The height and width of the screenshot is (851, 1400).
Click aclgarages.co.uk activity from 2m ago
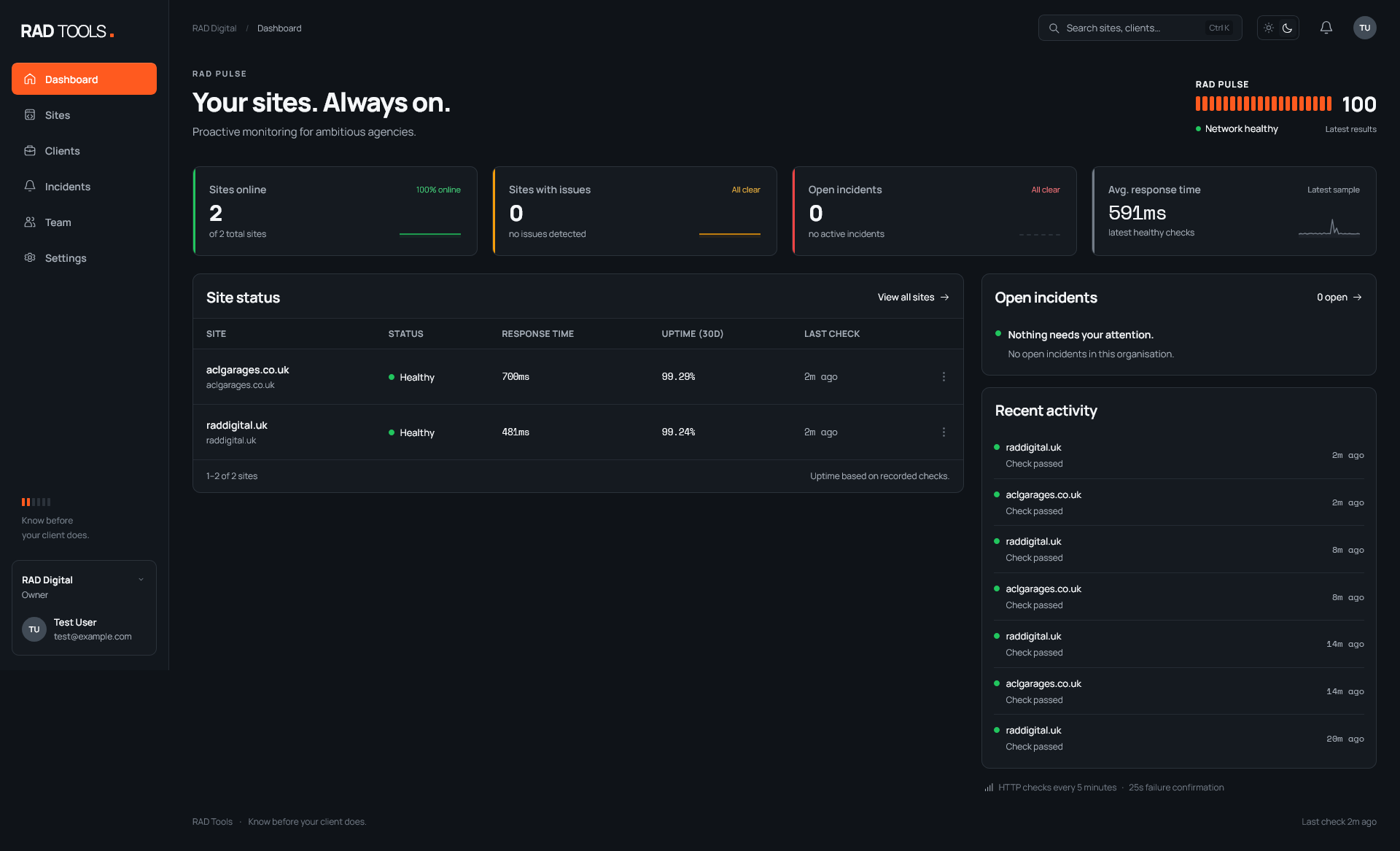coord(1179,502)
